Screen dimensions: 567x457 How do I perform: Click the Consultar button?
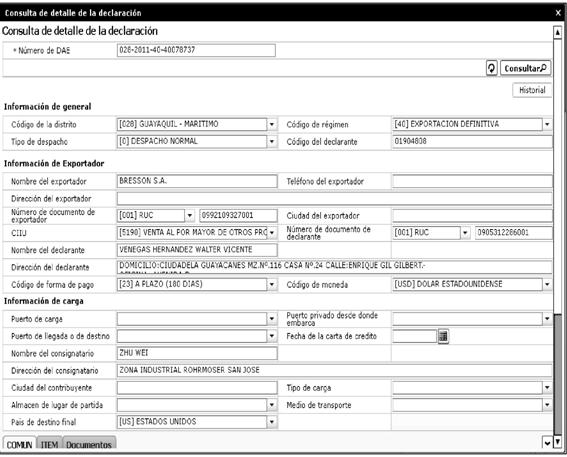point(525,68)
